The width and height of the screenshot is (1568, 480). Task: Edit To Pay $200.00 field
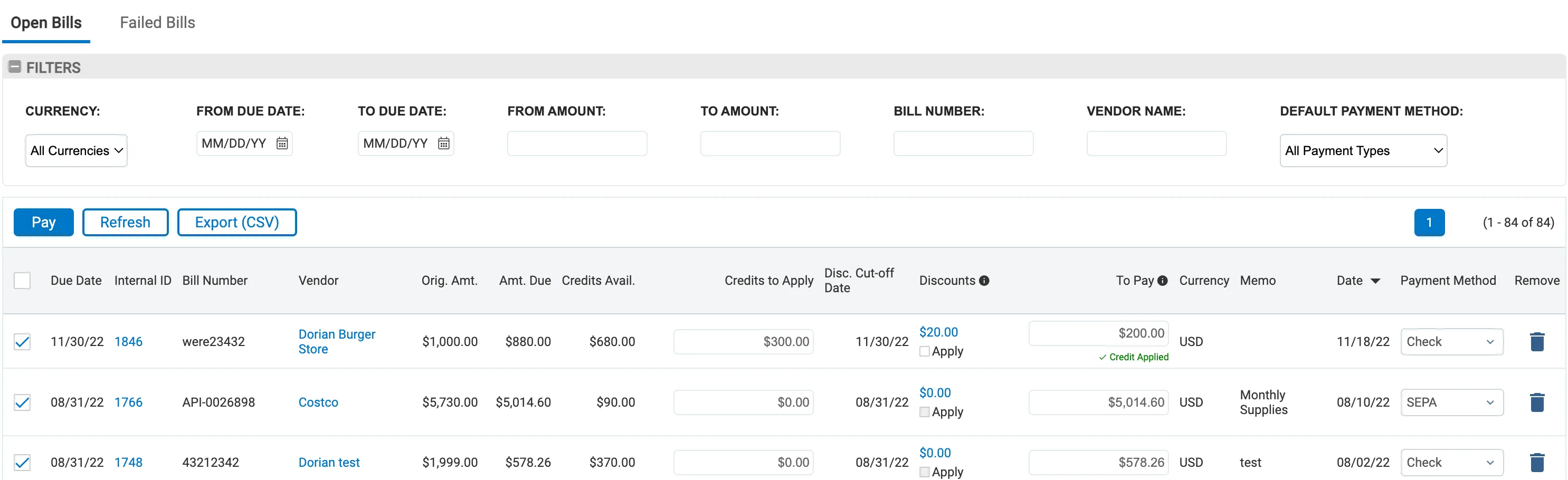pyautogui.click(x=1098, y=333)
